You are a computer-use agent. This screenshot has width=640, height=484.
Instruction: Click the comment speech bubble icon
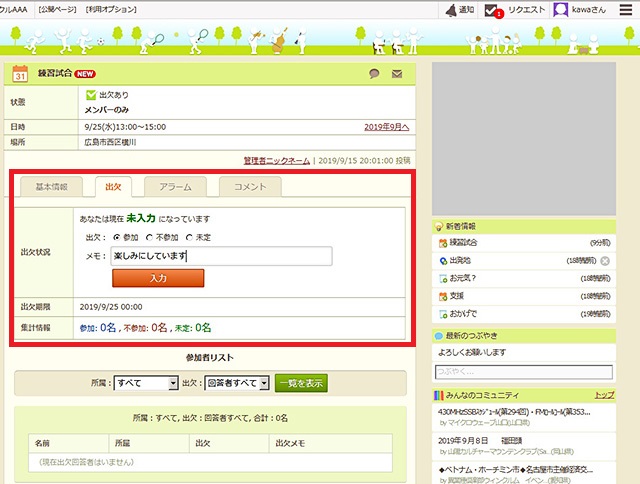click(x=375, y=74)
